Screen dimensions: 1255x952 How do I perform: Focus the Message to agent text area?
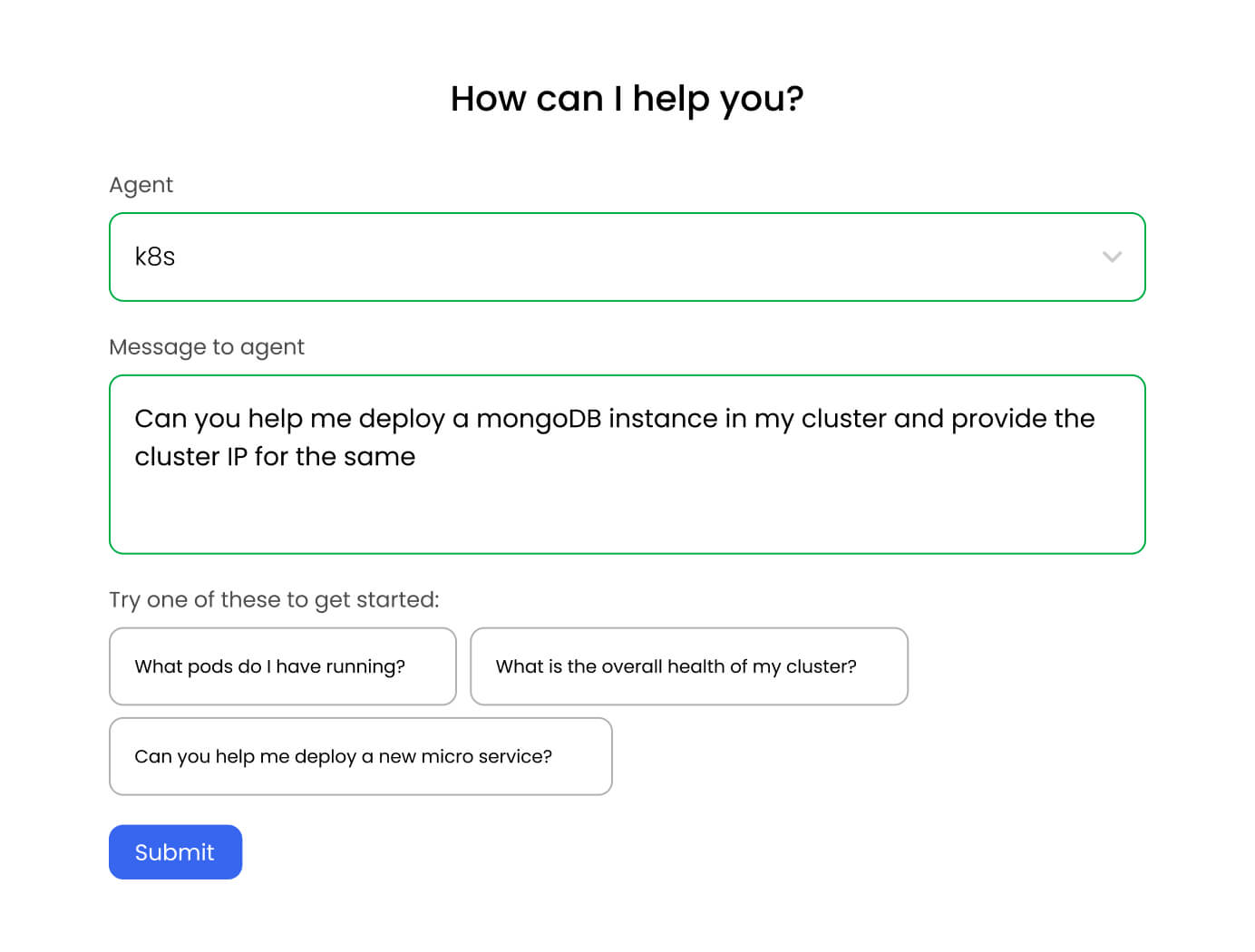(x=626, y=490)
